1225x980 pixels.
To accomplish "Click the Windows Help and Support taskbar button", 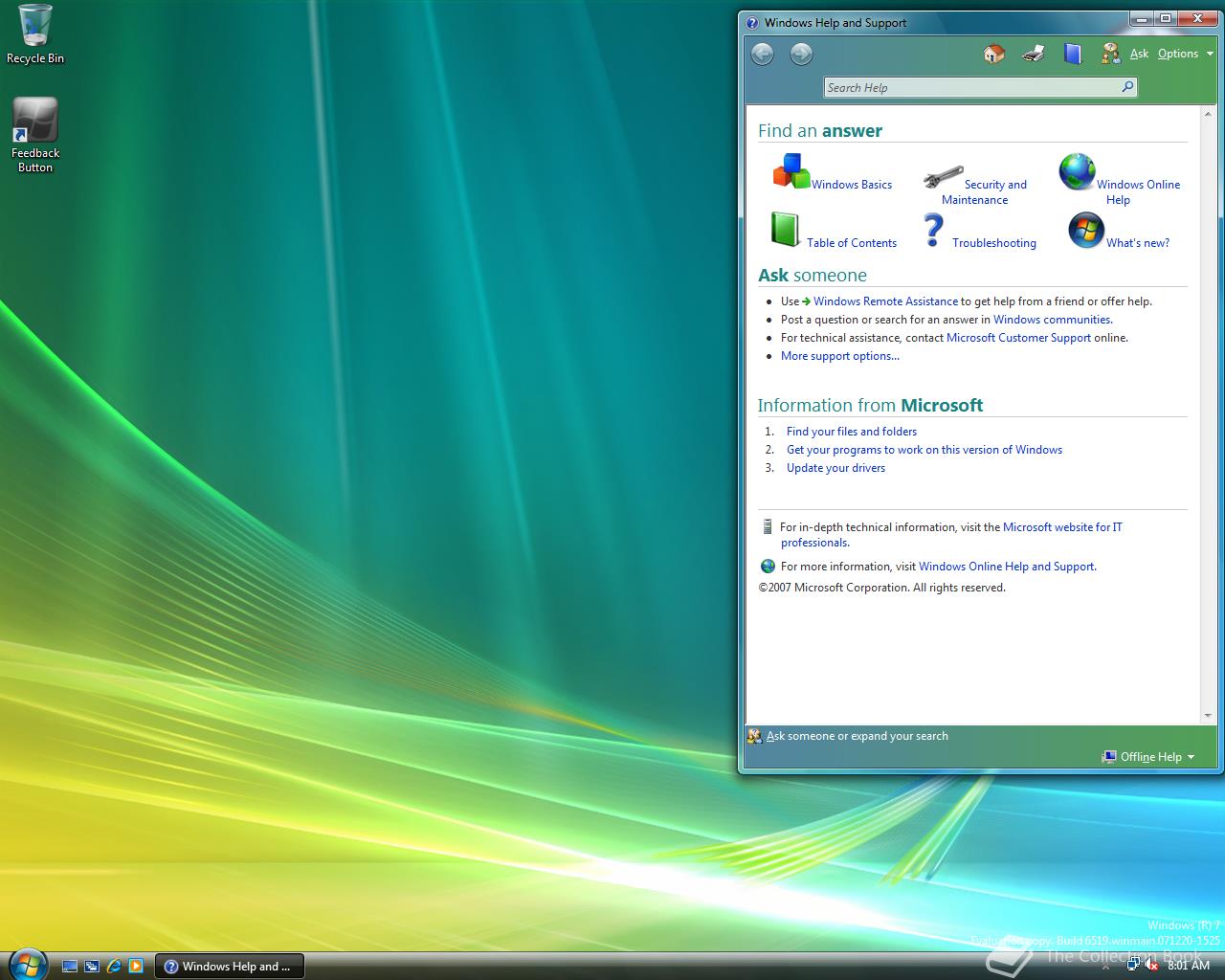I will (229, 967).
